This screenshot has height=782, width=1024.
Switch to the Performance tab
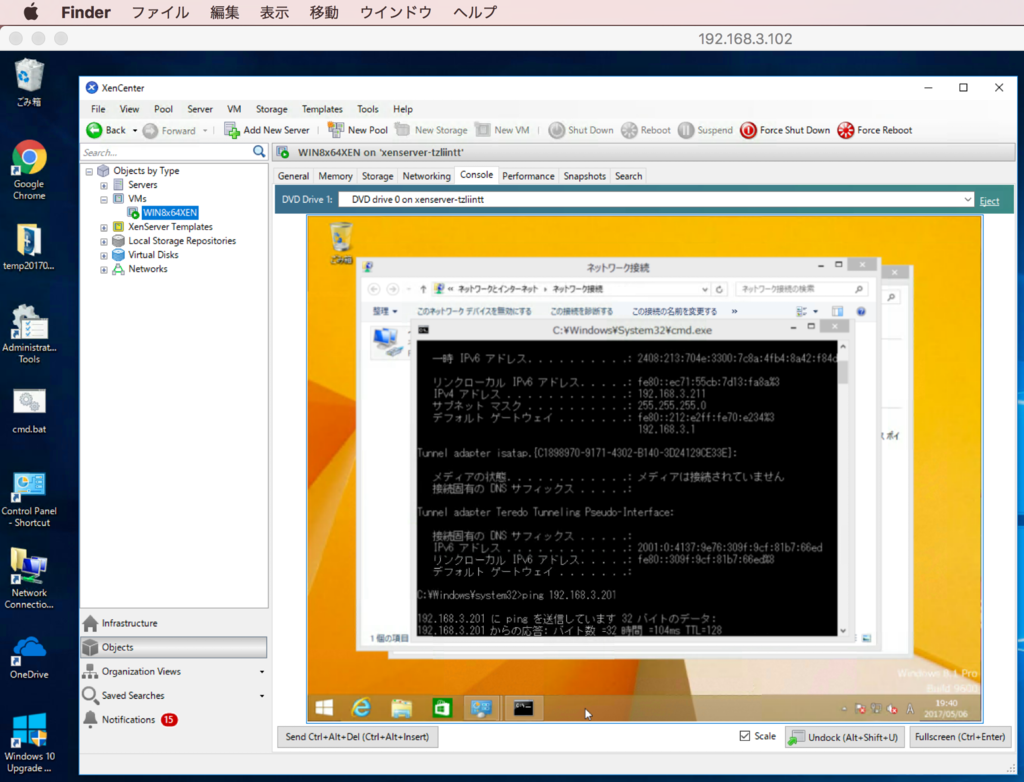(528, 176)
